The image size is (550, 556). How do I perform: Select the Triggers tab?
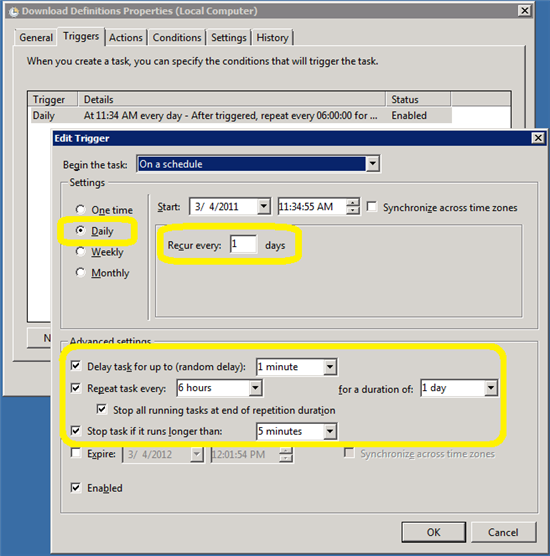(81, 36)
